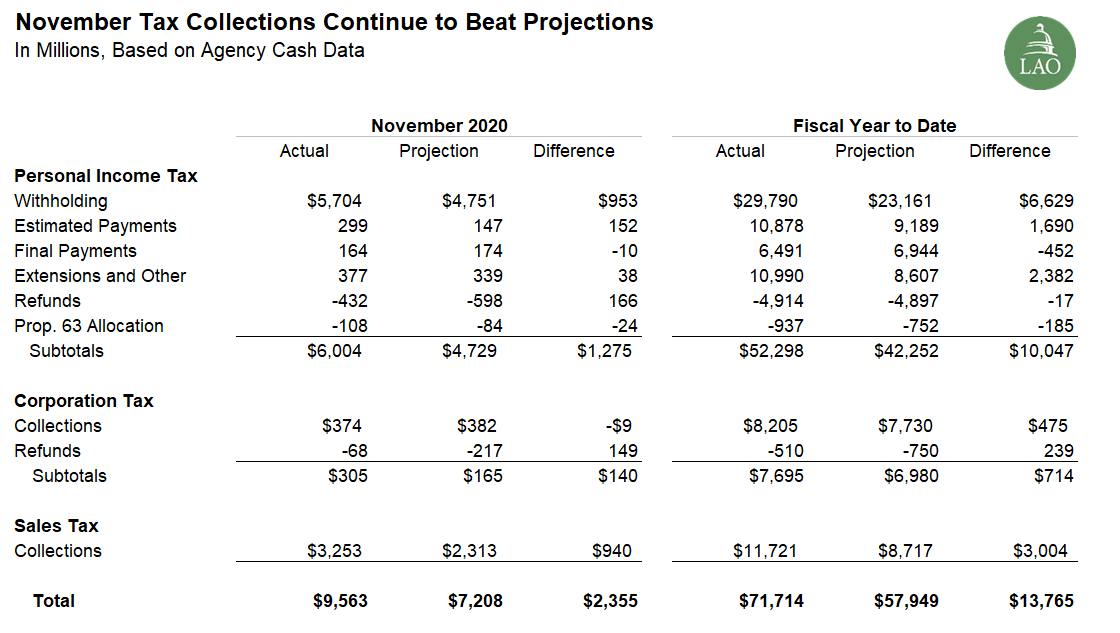Select the $52,298 subtotal cell
The width and height of the screenshot is (1120, 633).
(x=770, y=351)
